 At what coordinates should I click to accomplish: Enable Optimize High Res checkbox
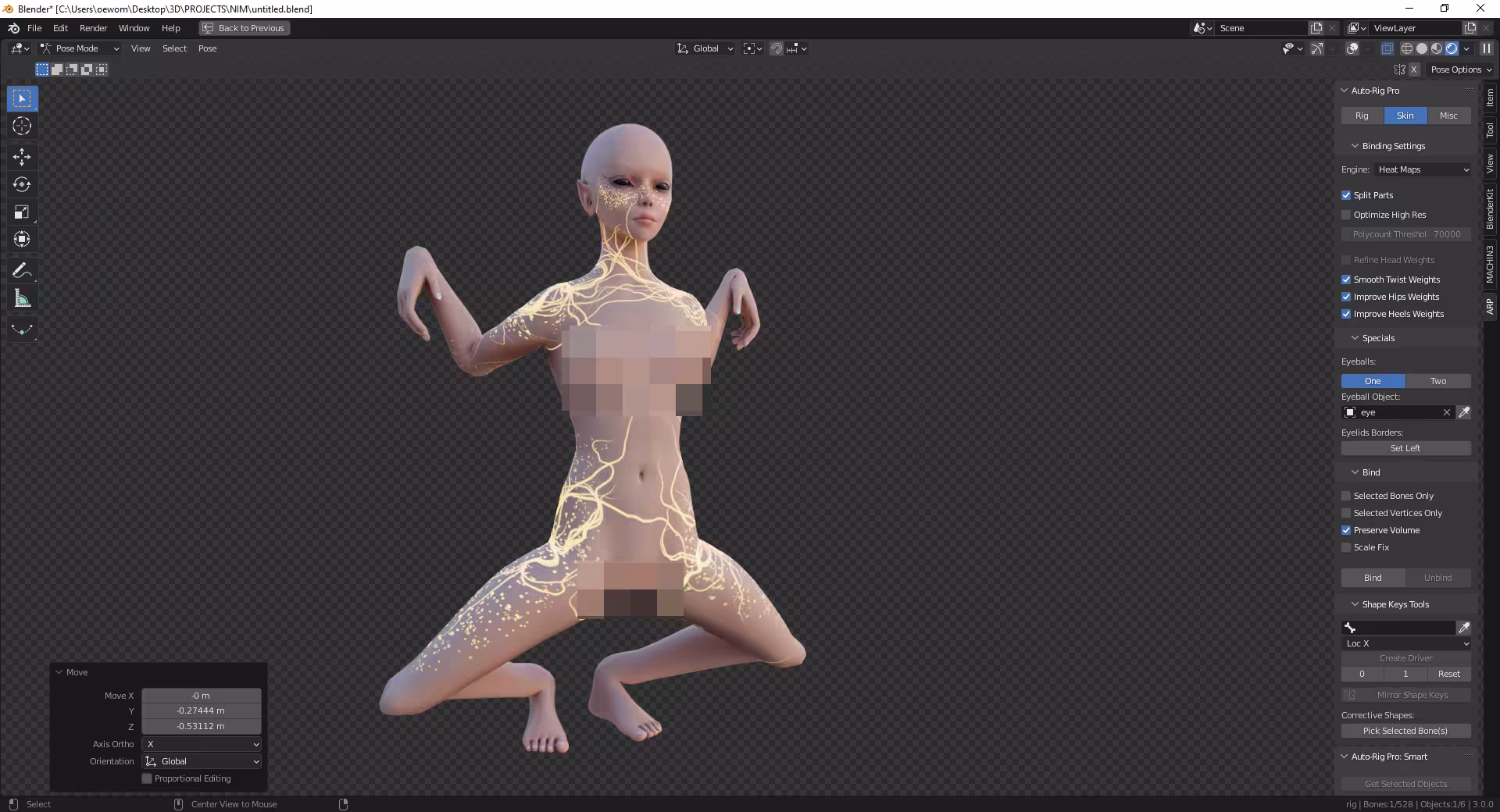point(1346,215)
